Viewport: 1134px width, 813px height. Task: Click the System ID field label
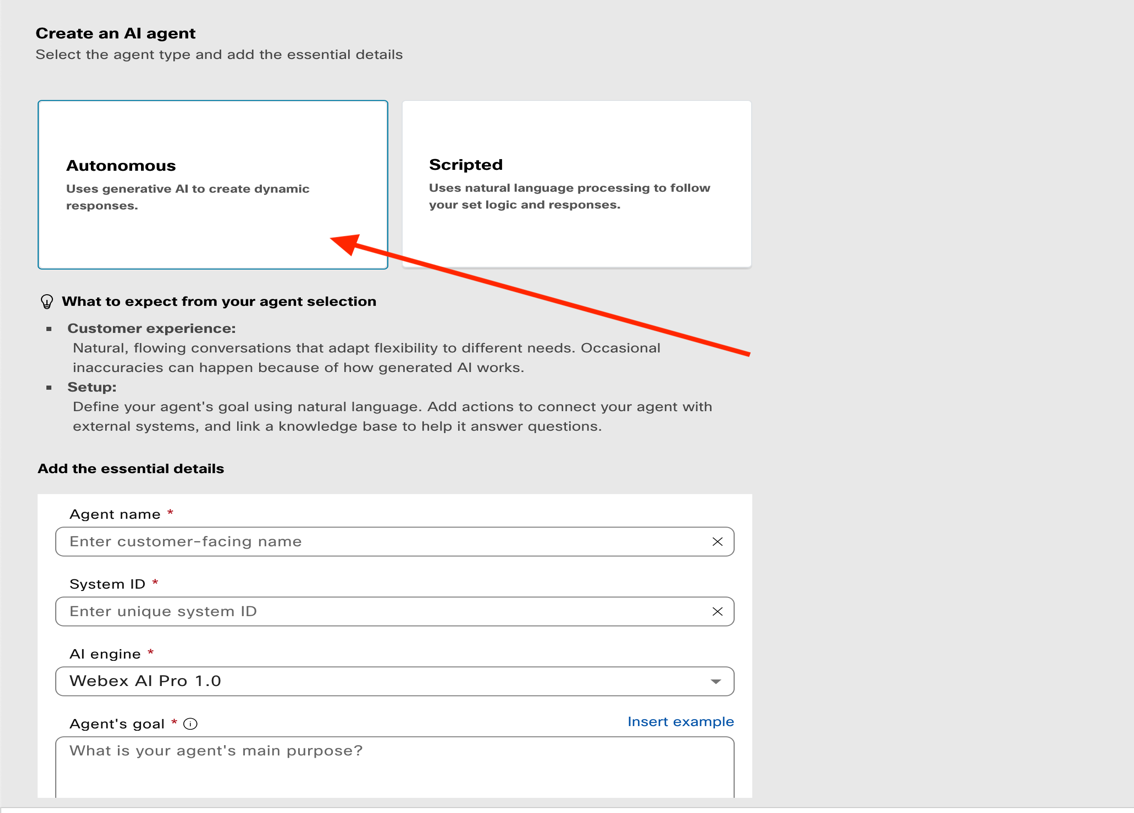[x=108, y=584]
